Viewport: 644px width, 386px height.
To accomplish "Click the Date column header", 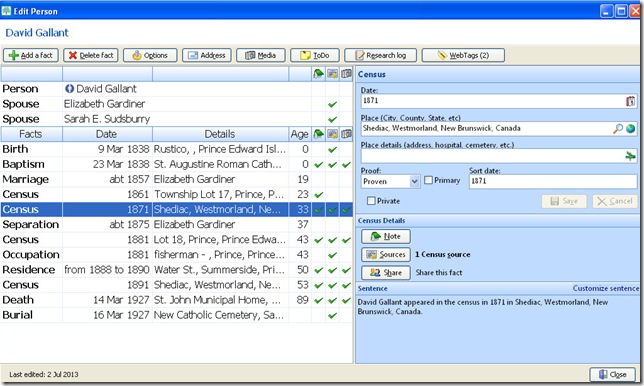I will point(107,134).
